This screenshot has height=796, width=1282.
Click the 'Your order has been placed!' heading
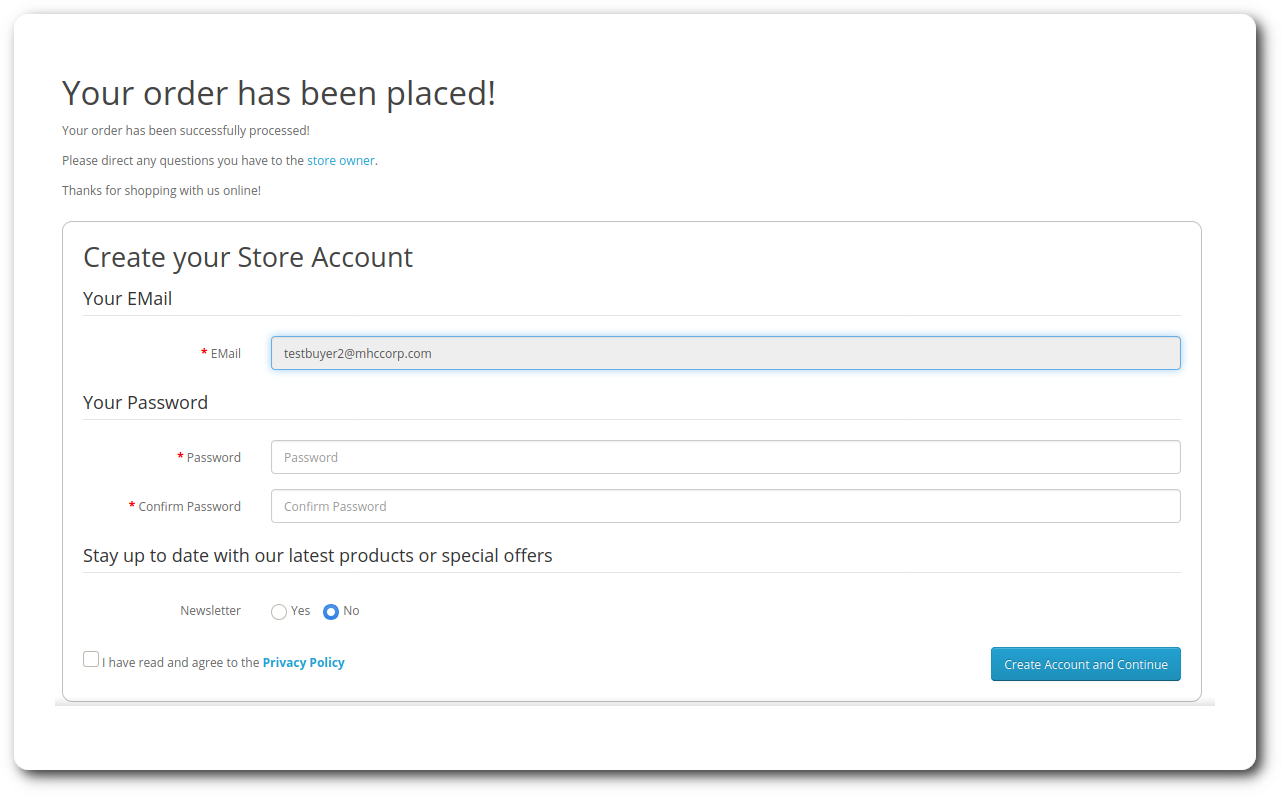tap(279, 93)
